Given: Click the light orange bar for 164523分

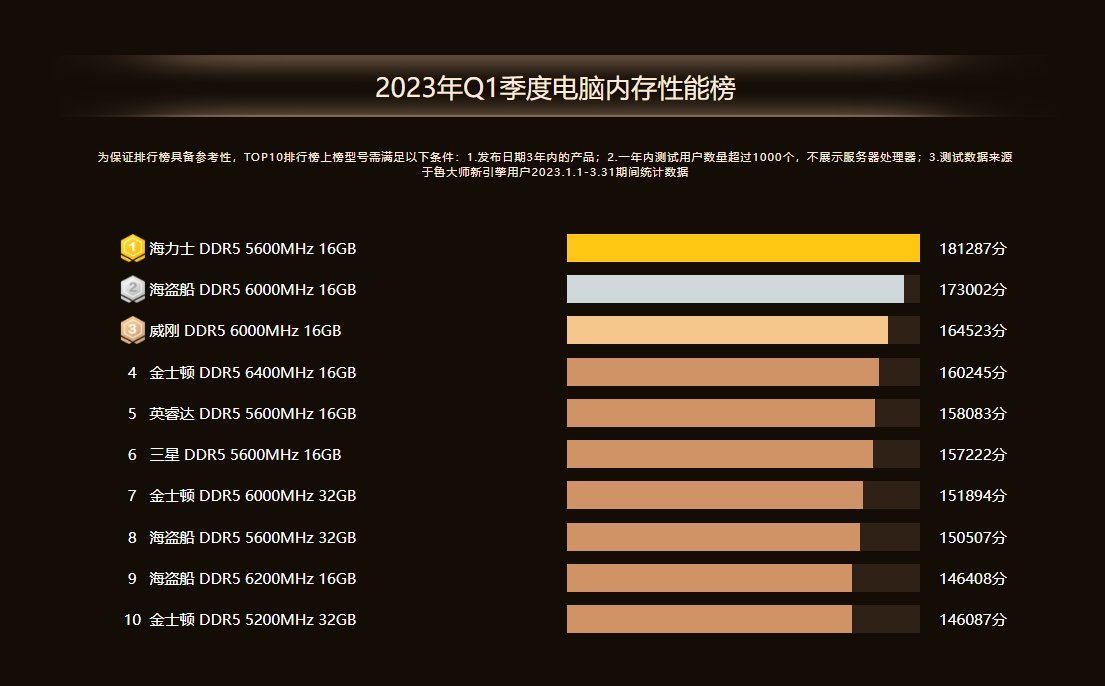Looking at the screenshot, I should coord(727,330).
